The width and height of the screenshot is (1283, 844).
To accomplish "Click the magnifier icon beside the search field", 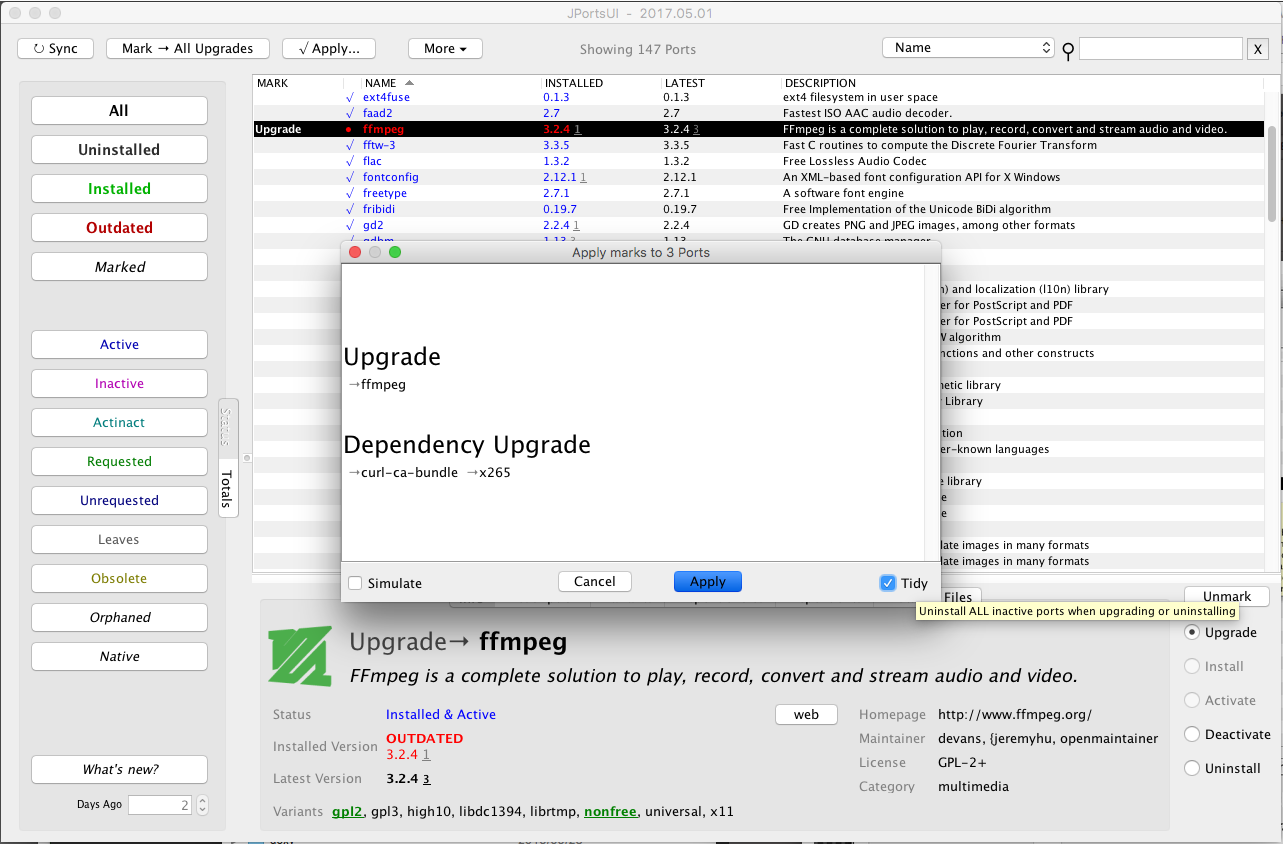I will (x=1067, y=48).
